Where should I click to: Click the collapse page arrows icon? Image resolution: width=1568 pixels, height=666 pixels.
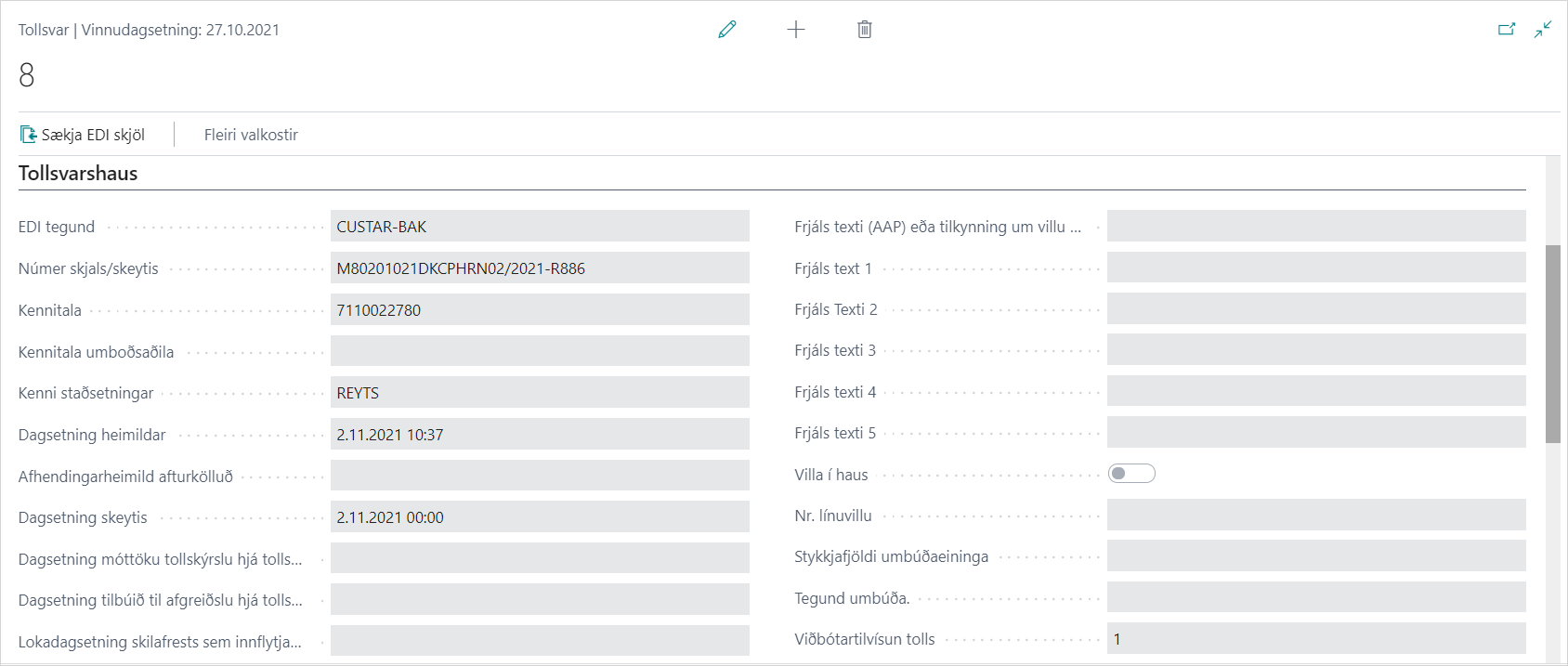[x=1543, y=30]
